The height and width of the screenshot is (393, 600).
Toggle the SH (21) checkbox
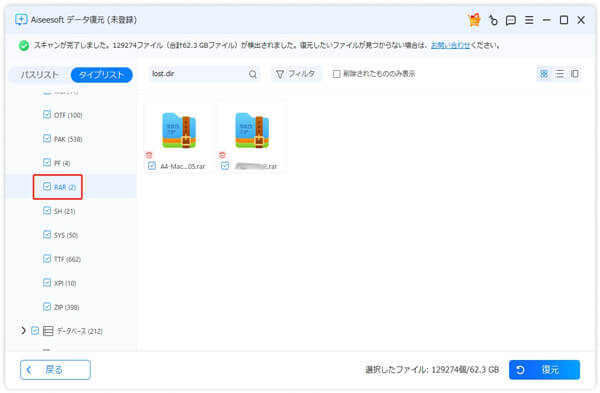pos(47,210)
